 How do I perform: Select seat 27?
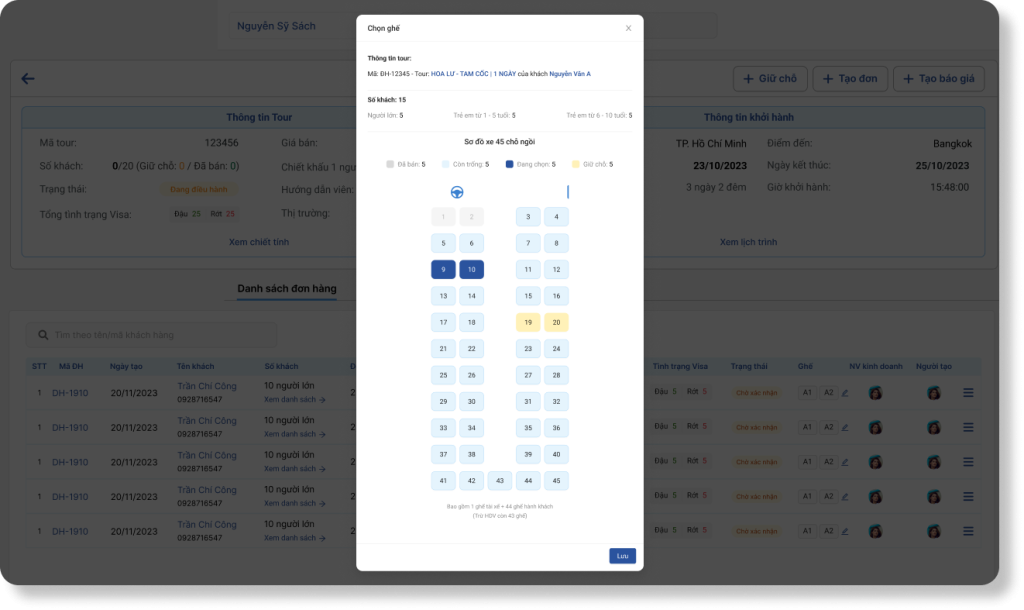528,375
